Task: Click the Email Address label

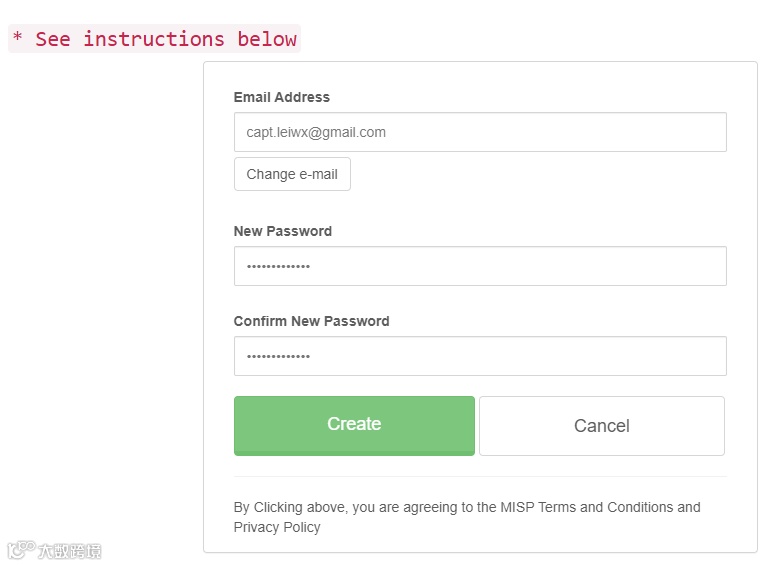Action: [281, 97]
